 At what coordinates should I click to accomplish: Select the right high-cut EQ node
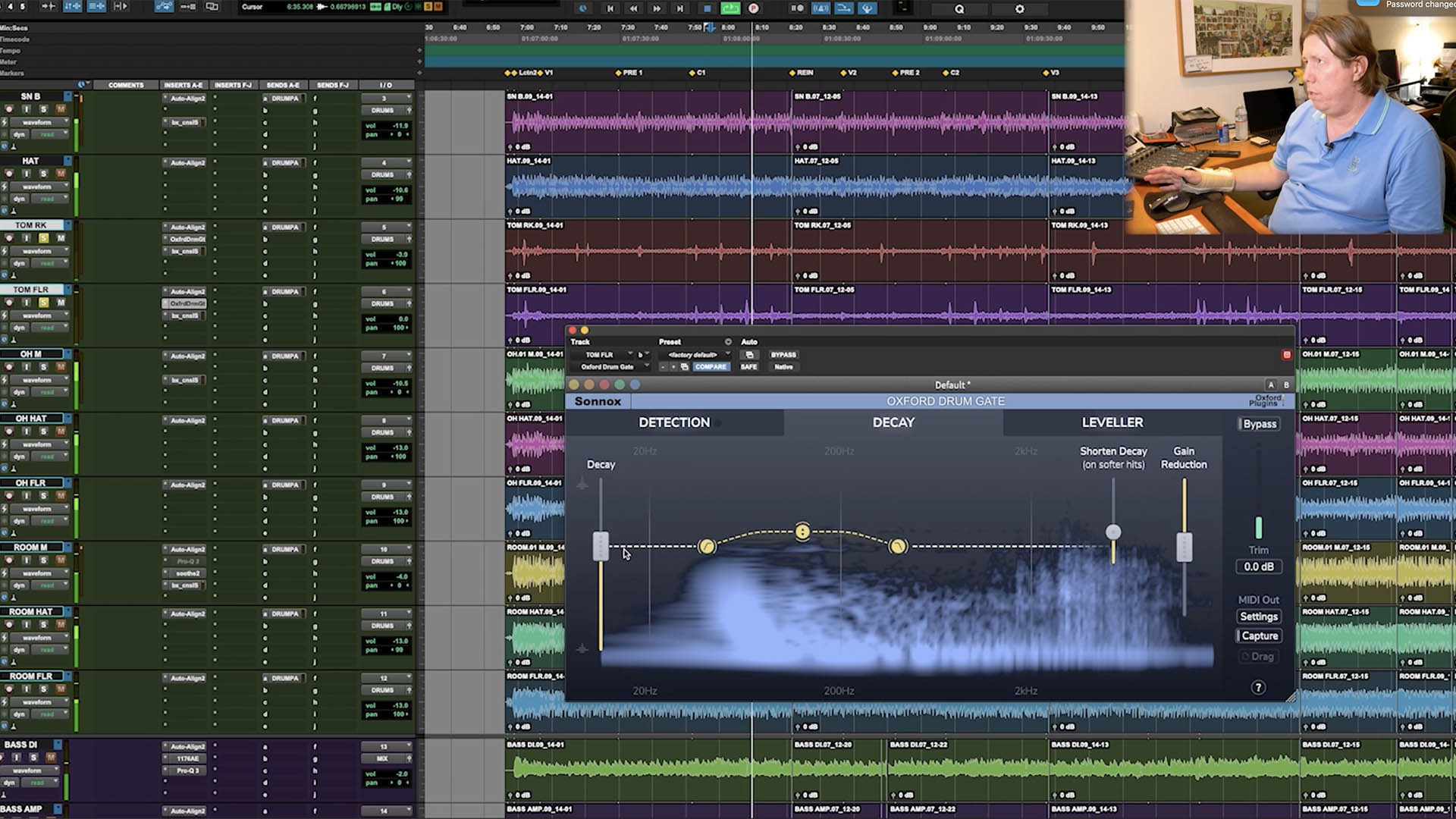click(898, 546)
